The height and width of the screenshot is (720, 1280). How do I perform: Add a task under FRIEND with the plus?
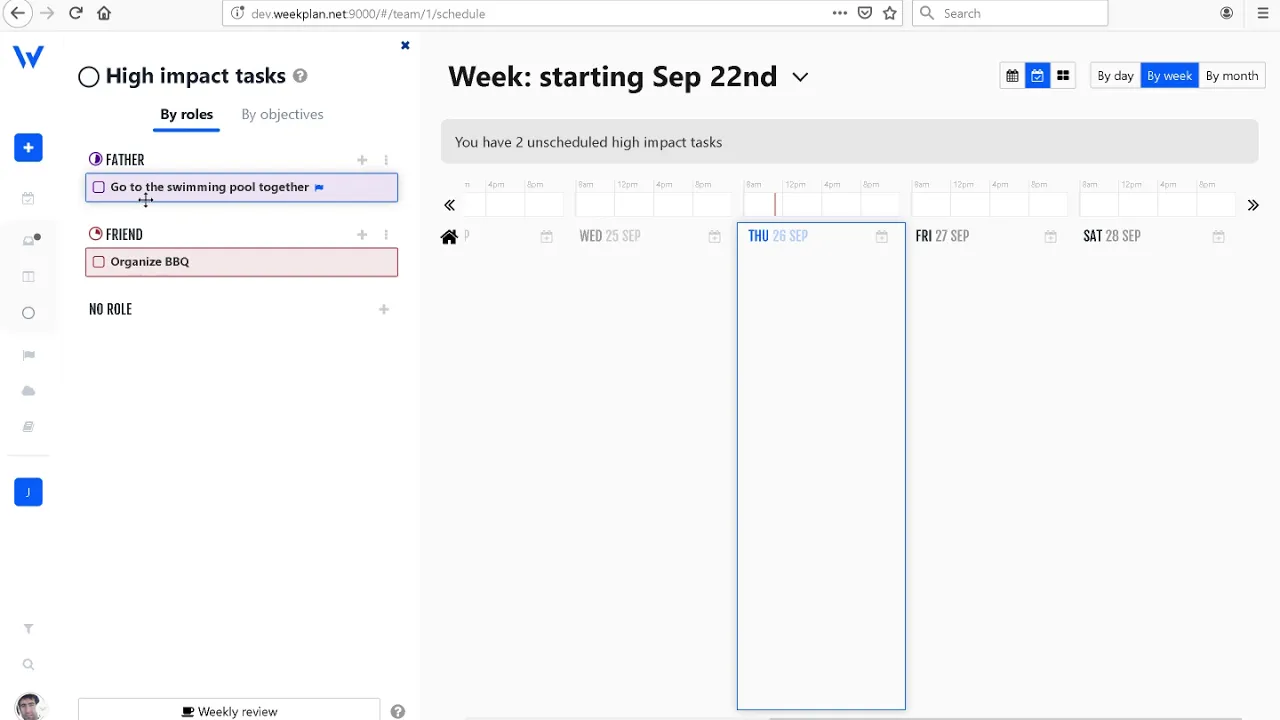tap(362, 234)
